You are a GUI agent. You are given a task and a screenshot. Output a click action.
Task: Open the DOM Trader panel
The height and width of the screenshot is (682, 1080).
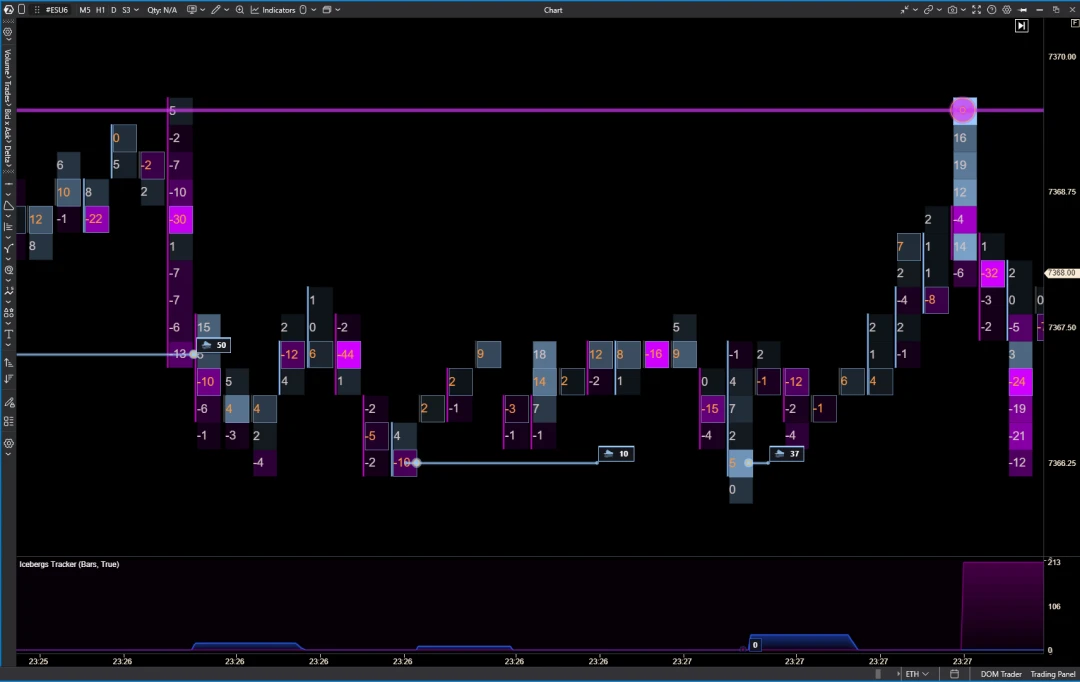pyautogui.click(x=1001, y=674)
